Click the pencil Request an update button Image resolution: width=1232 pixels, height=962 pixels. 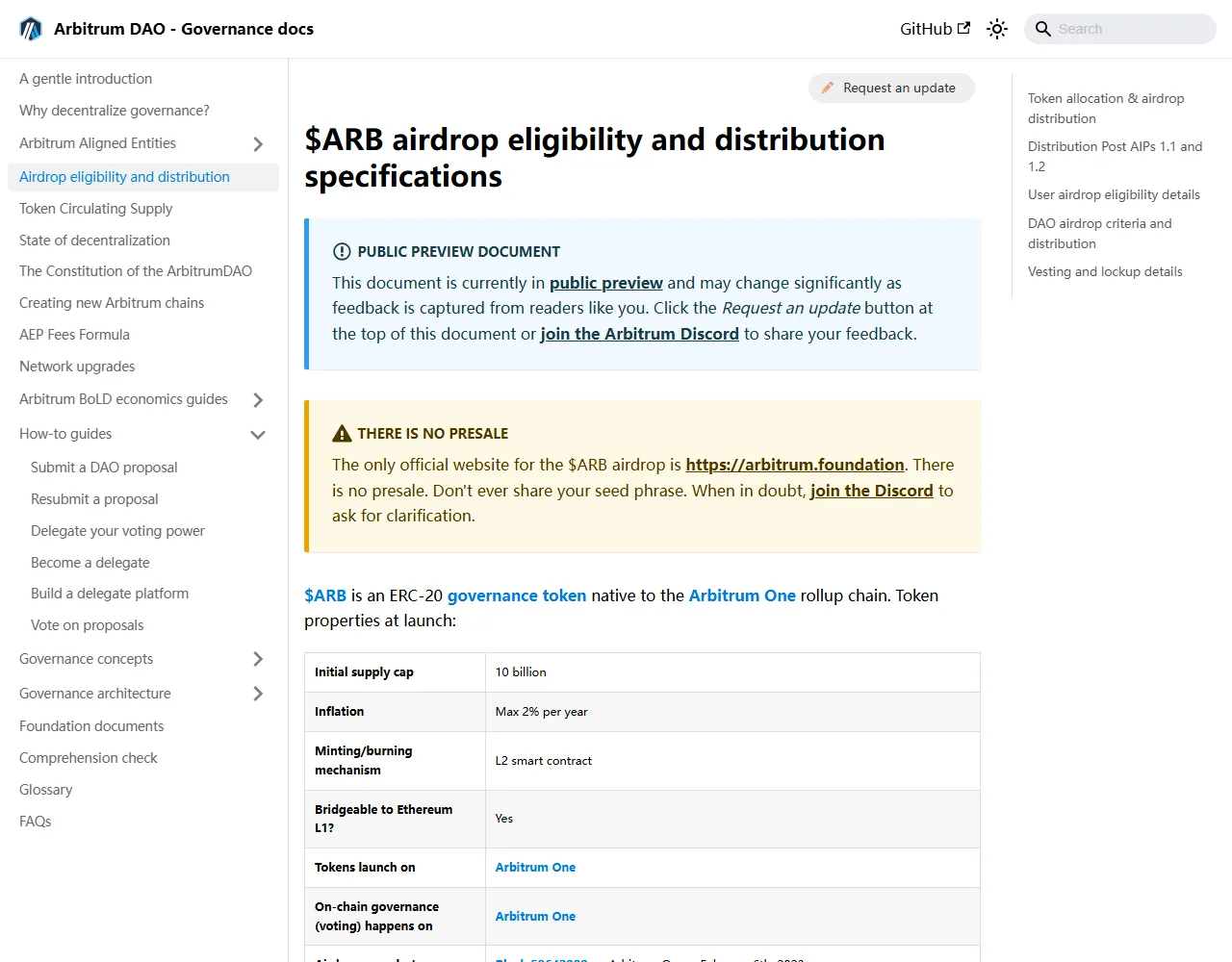pyautogui.click(x=891, y=88)
